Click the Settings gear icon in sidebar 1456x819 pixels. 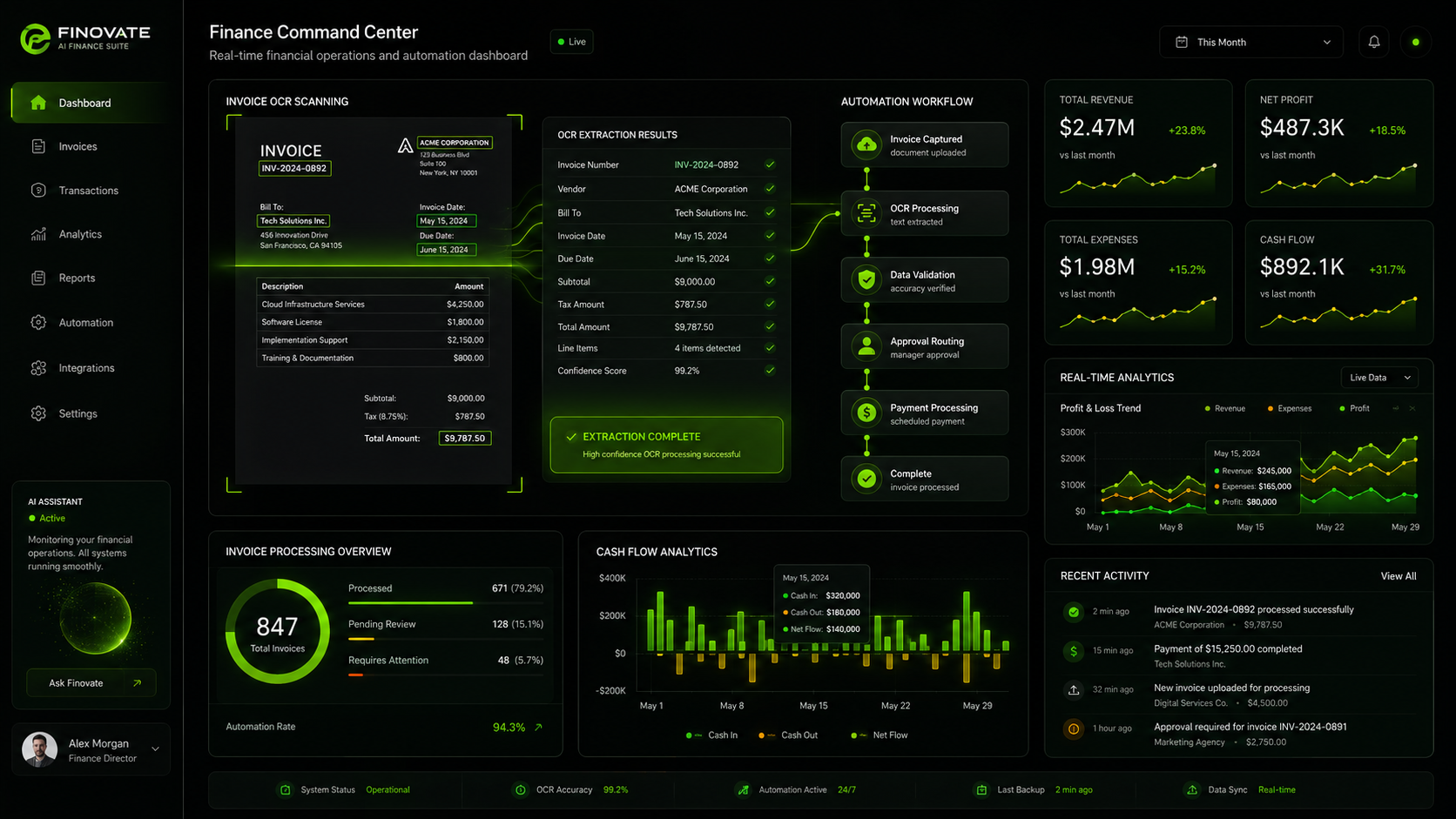tap(38, 413)
